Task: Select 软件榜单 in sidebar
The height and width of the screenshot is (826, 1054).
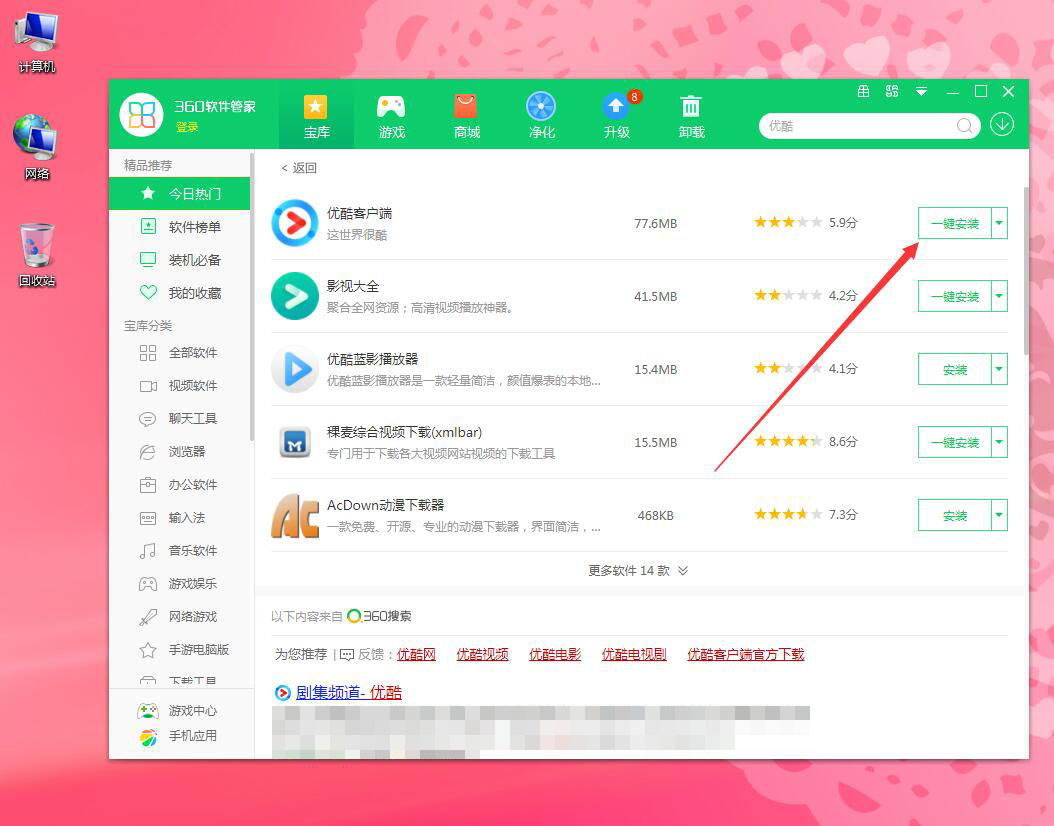Action: pyautogui.click(x=179, y=226)
